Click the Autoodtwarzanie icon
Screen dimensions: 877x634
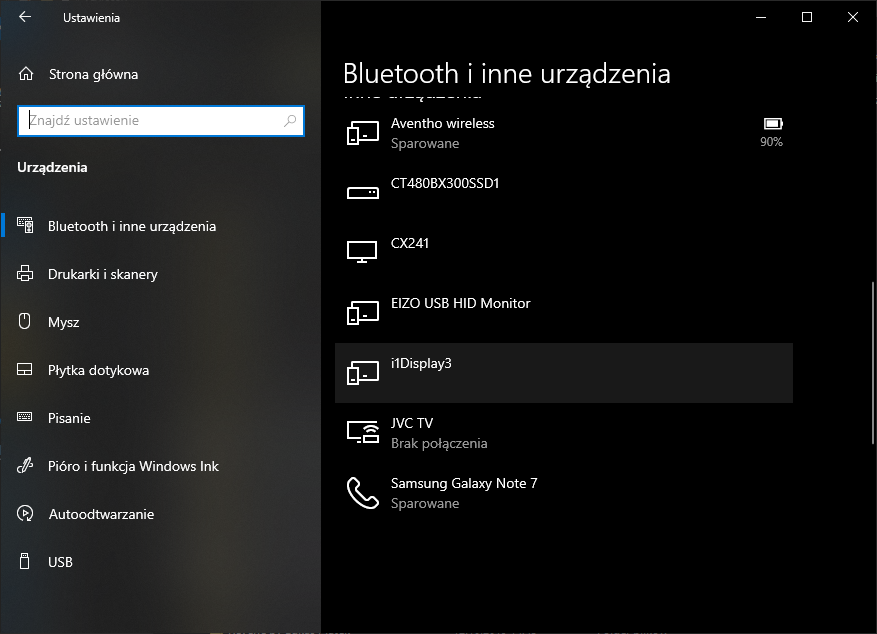[x=26, y=514]
